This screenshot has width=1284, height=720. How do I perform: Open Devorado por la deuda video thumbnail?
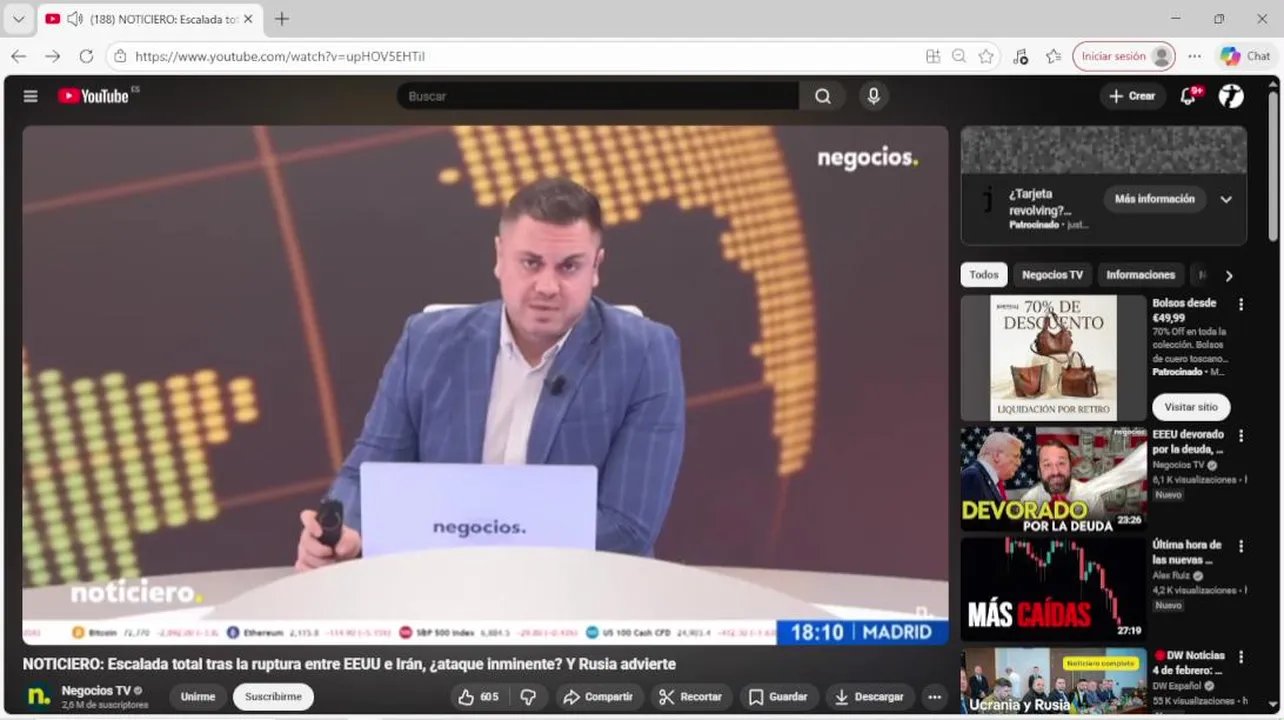point(1054,479)
